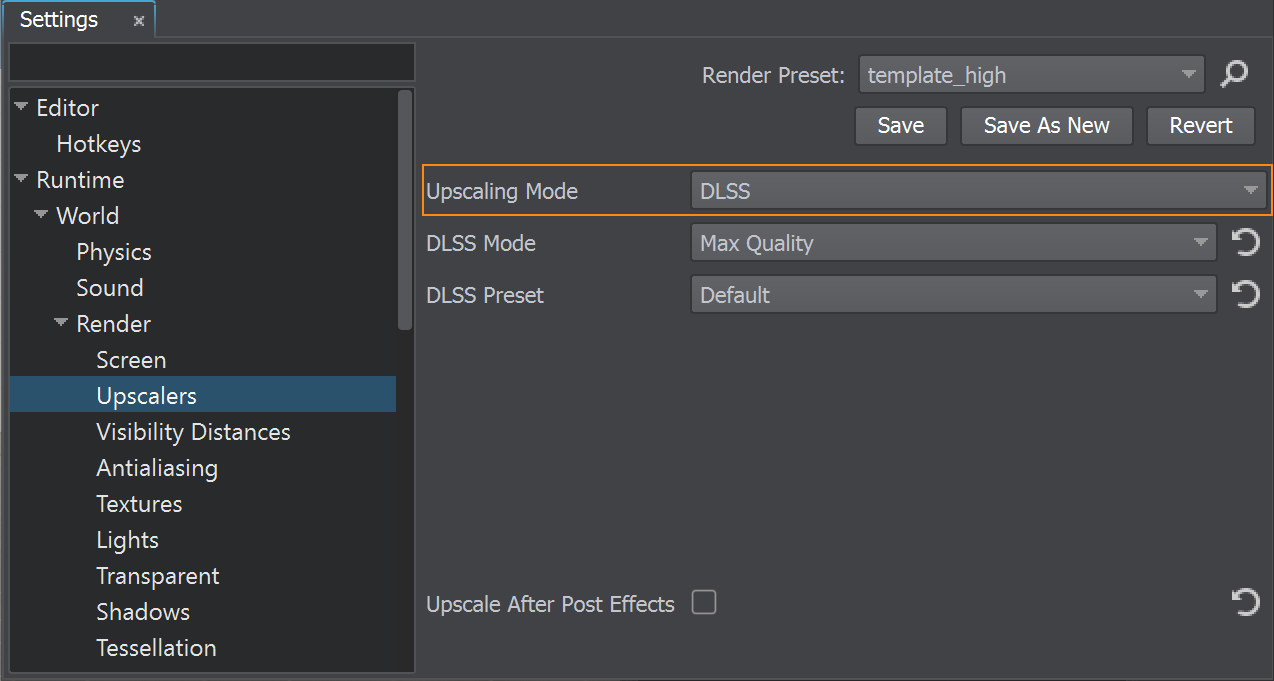The image size is (1274, 681).
Task: Select Tessellation in the tree
Action: (x=156, y=648)
